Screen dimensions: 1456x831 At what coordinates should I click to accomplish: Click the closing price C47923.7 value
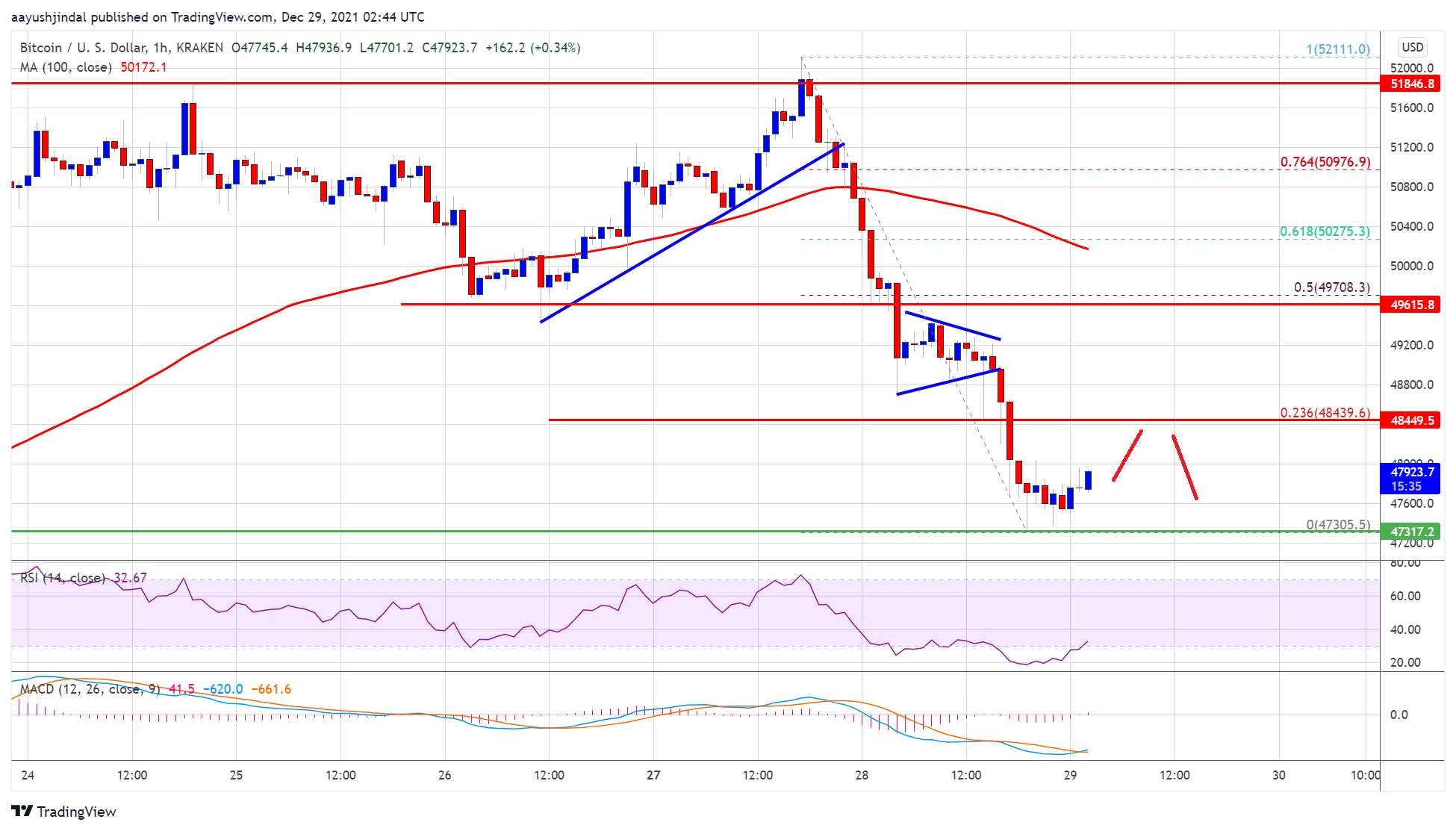click(x=449, y=48)
